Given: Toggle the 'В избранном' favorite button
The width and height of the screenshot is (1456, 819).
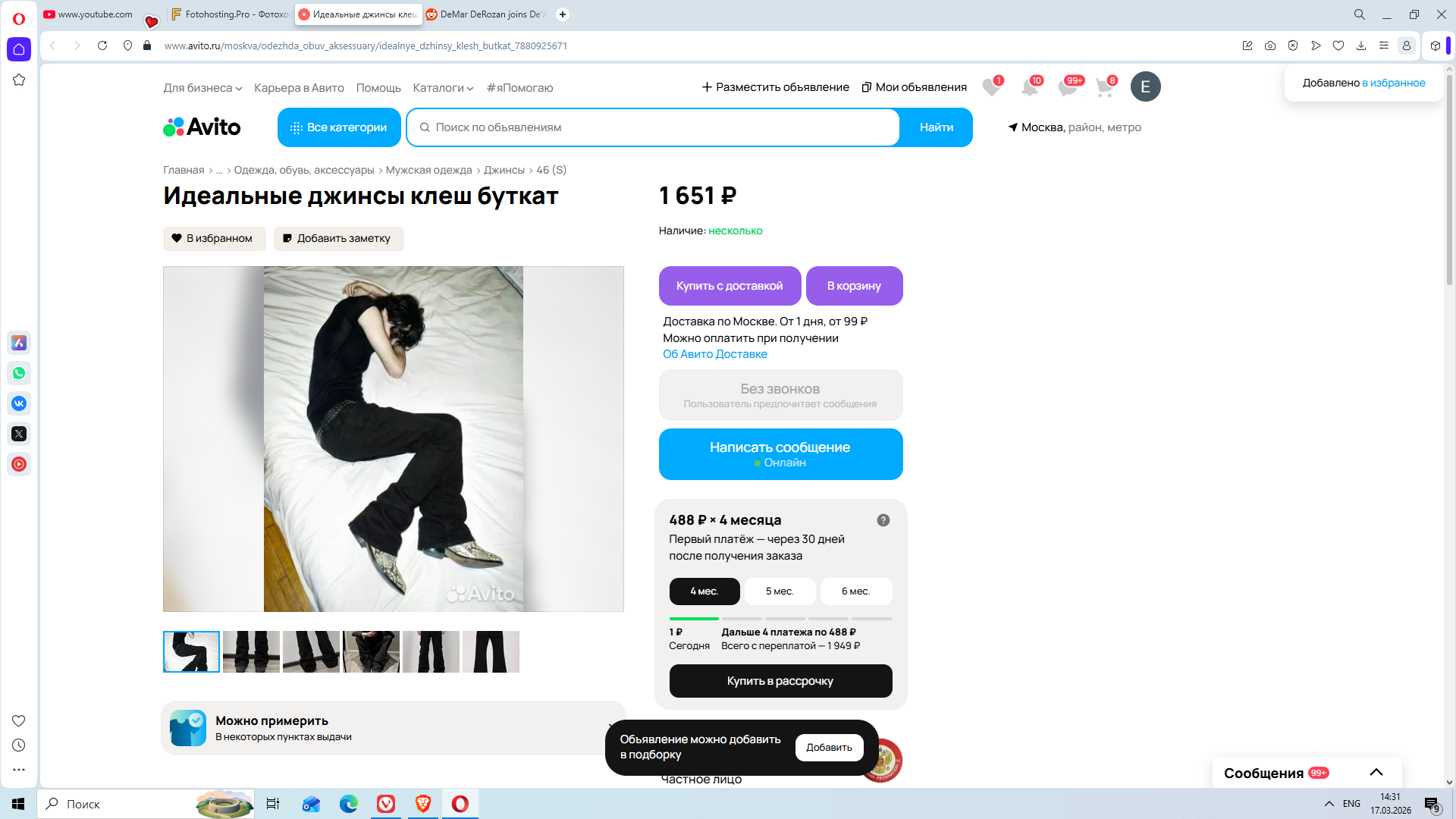Looking at the screenshot, I should tap(214, 238).
